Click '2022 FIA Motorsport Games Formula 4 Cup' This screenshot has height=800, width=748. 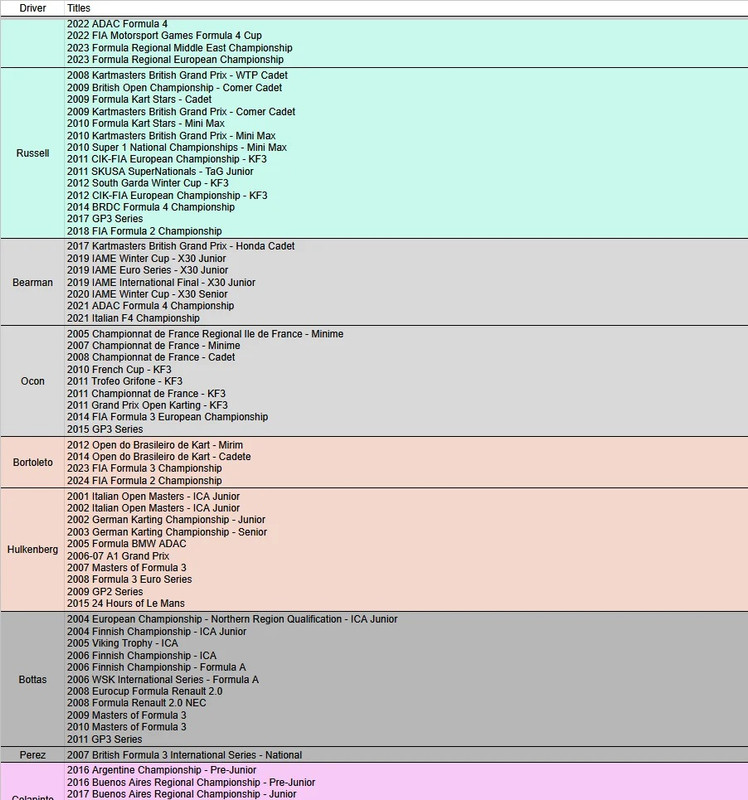164,36
